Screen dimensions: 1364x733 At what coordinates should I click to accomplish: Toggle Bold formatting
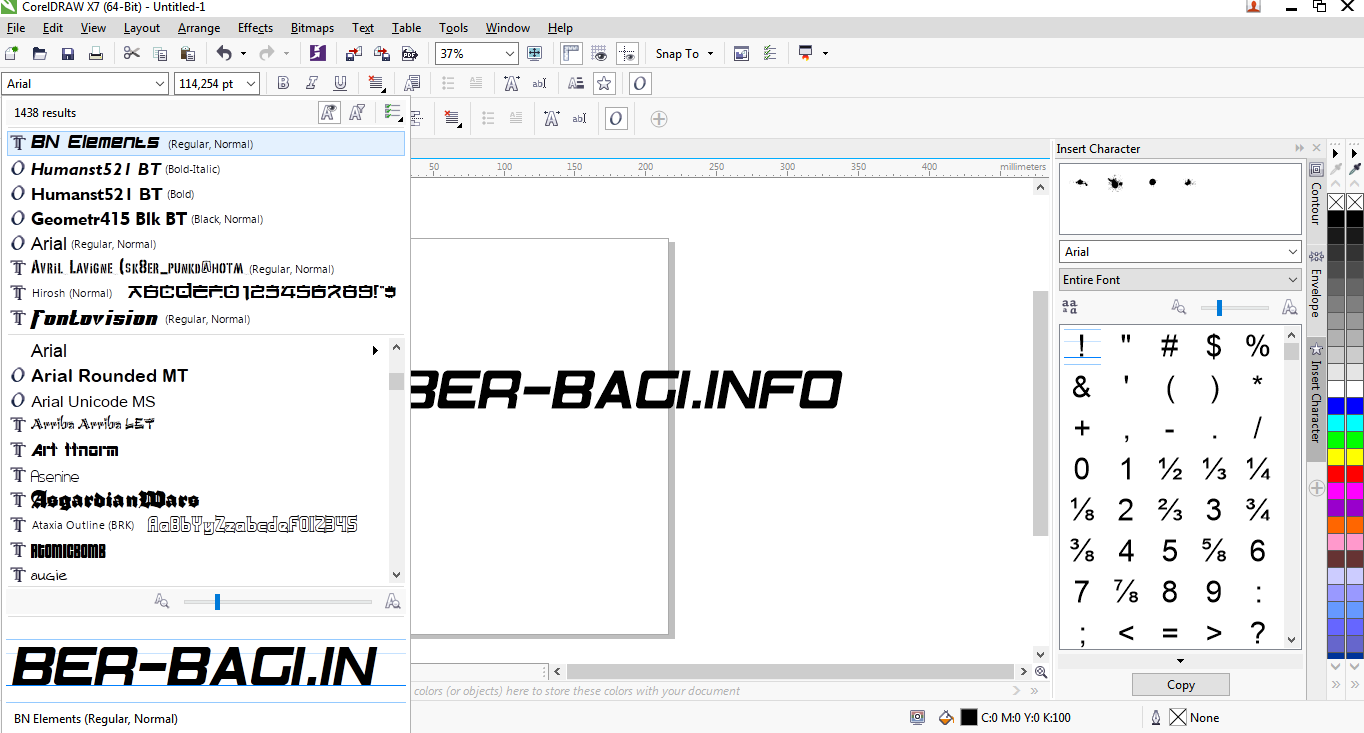[x=284, y=83]
